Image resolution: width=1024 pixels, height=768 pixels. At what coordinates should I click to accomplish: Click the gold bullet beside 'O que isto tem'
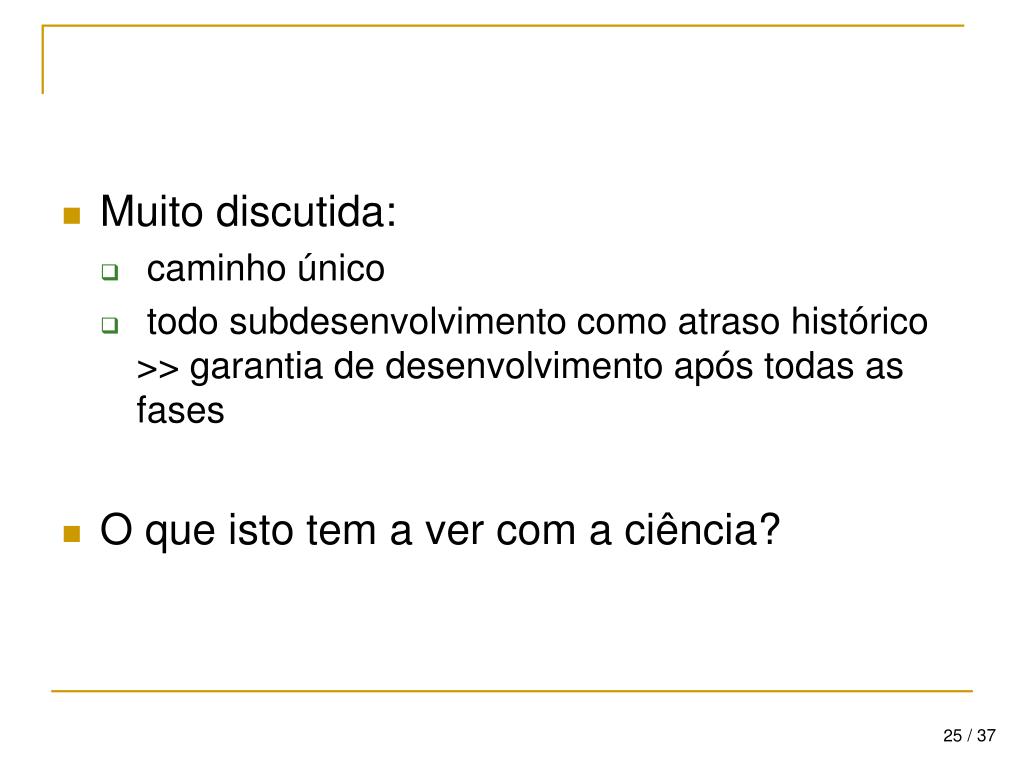(x=72, y=534)
